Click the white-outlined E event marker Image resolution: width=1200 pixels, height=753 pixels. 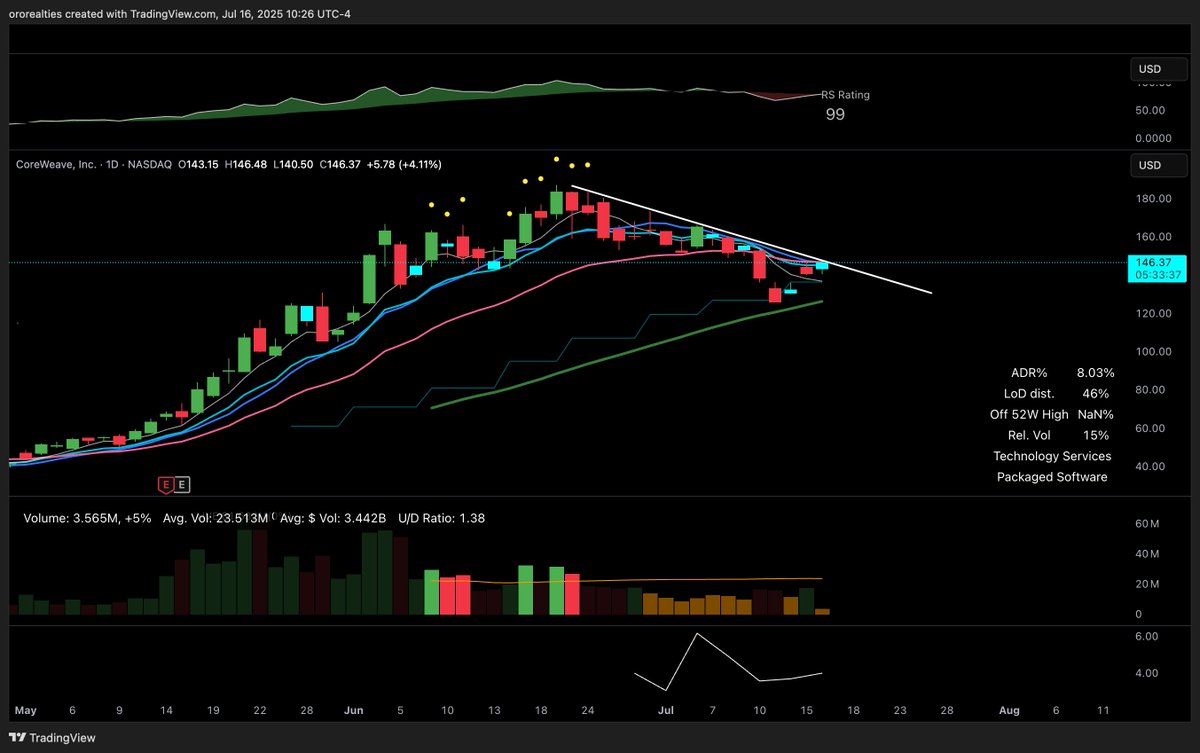[x=182, y=484]
